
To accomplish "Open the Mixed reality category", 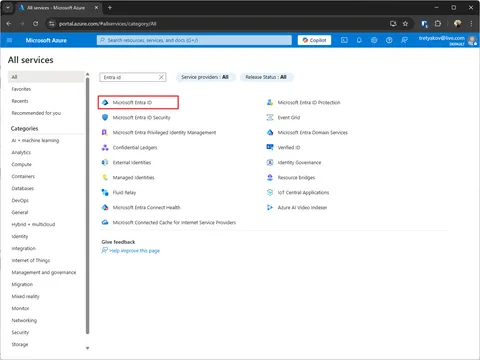I will pos(25,296).
